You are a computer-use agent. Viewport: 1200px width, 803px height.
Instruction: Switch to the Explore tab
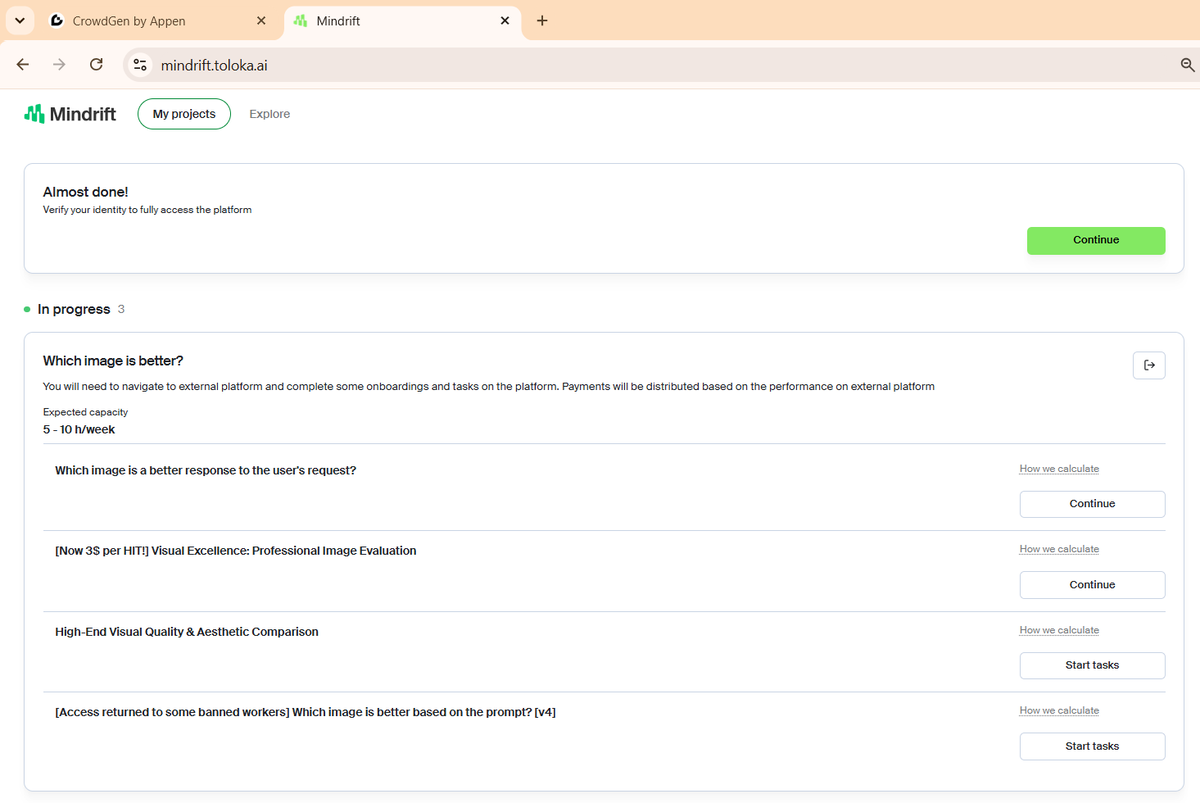point(270,114)
